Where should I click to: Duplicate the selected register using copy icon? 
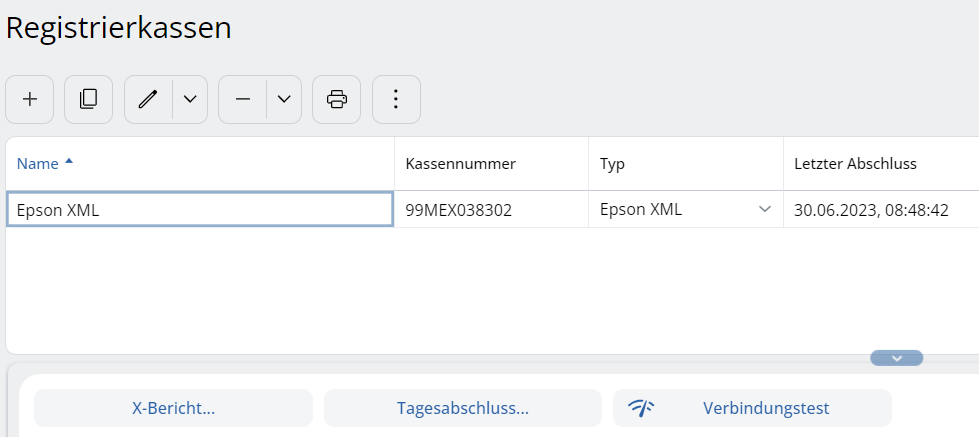click(x=89, y=99)
